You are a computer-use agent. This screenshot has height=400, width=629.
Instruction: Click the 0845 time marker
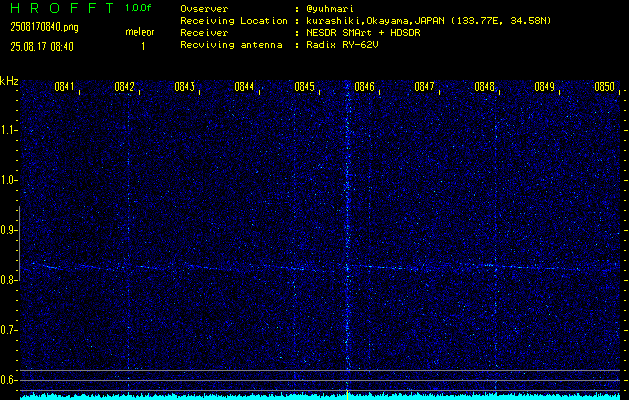pyautogui.click(x=304, y=87)
